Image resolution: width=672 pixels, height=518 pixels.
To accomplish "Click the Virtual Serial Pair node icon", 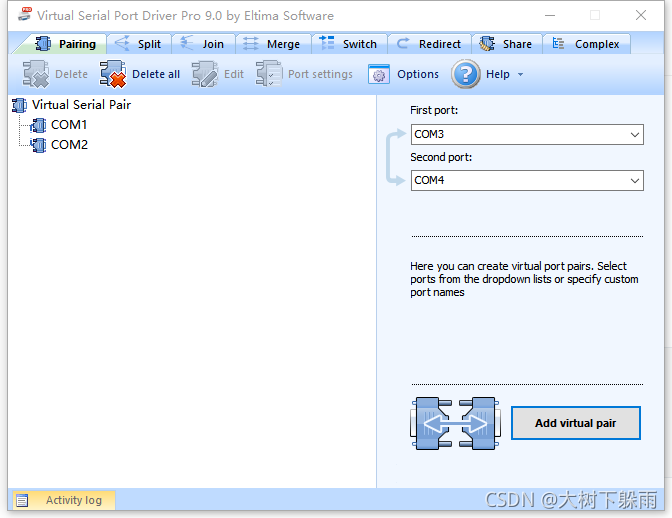I will click(x=20, y=105).
